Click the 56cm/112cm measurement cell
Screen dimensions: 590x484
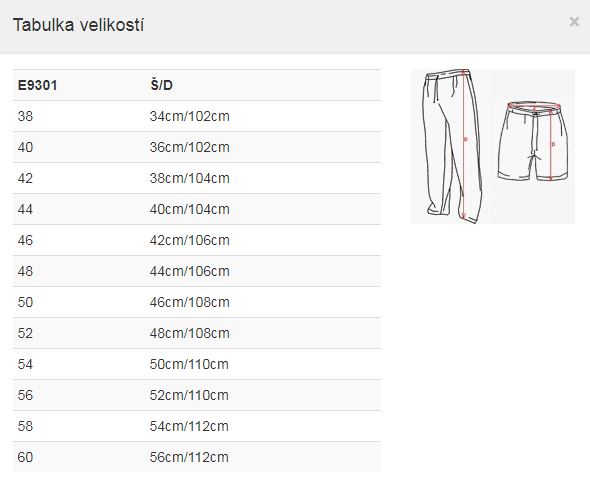pos(189,457)
